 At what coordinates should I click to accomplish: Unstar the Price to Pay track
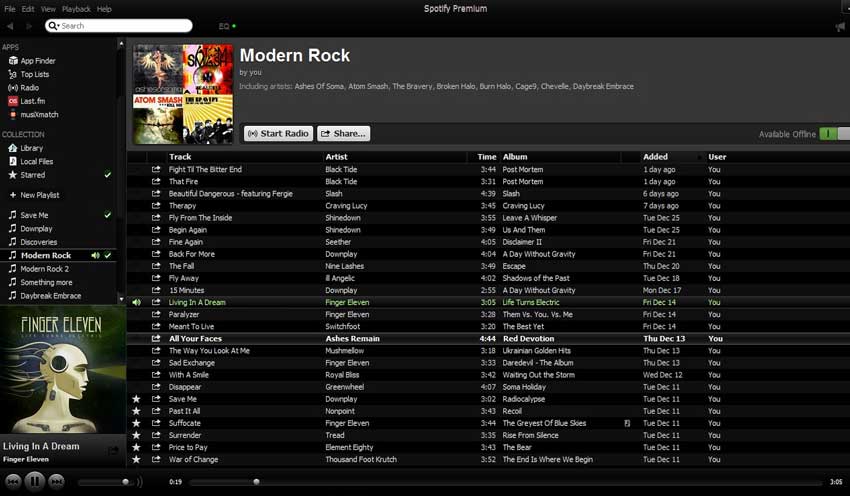[137, 447]
